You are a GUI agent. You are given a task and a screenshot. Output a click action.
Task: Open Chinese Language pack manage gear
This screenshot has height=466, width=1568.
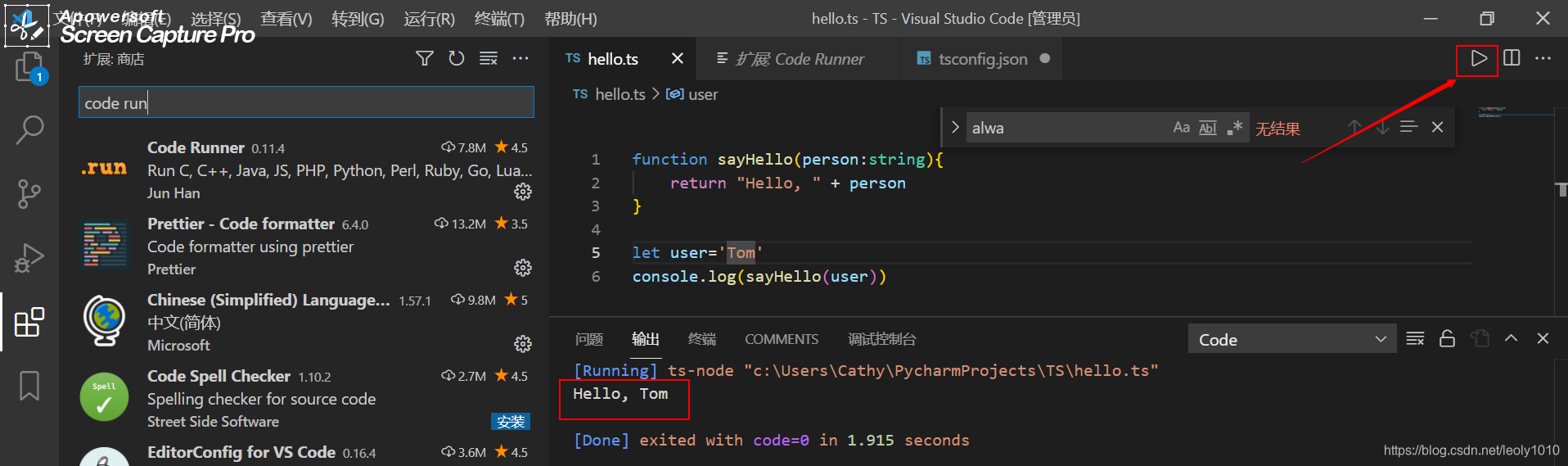pos(523,344)
